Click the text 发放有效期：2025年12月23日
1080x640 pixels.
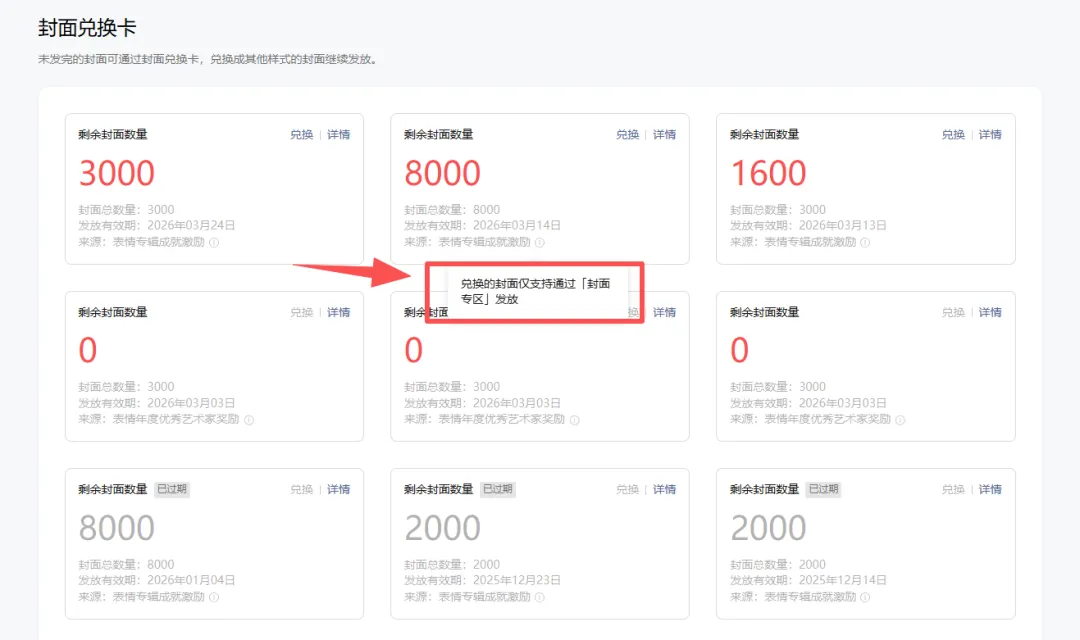(x=482, y=580)
